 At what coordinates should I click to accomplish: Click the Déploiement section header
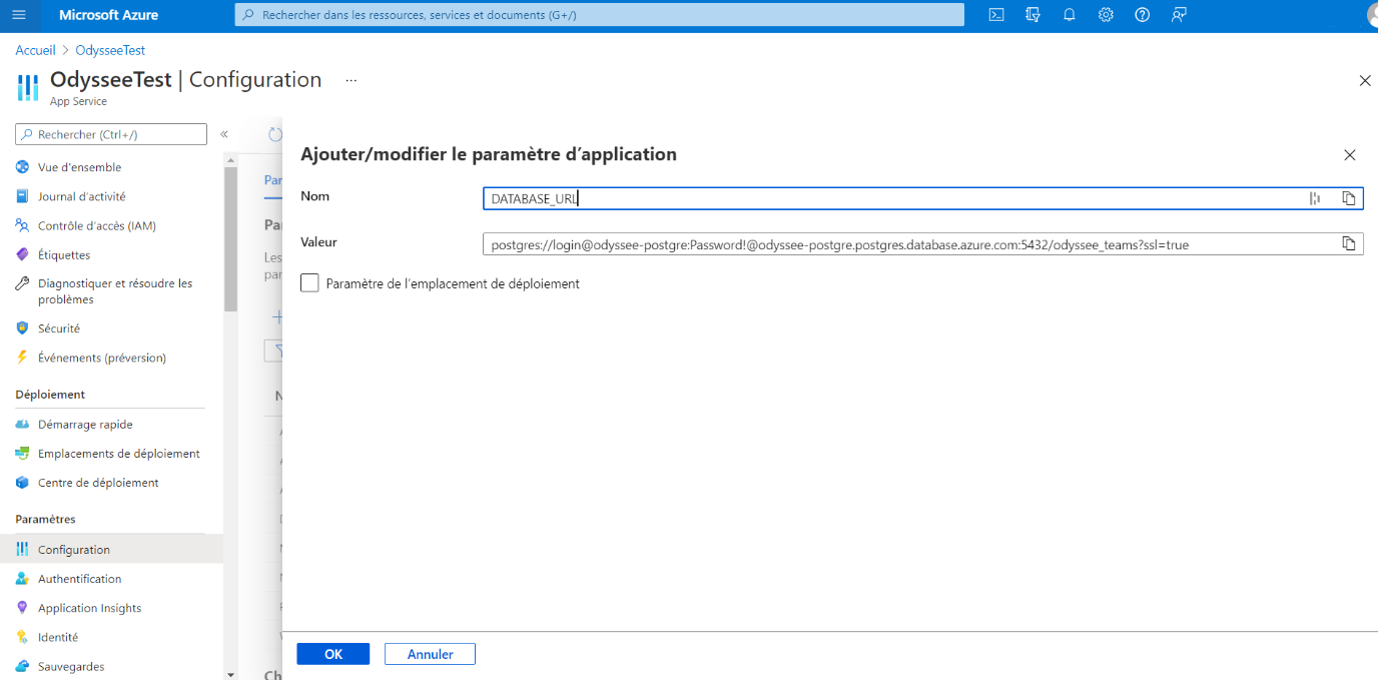coord(50,394)
